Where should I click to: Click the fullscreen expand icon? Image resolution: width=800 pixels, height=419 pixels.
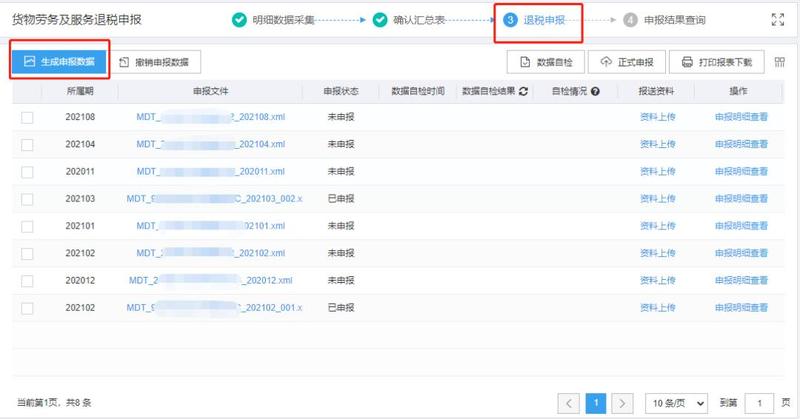(x=779, y=19)
